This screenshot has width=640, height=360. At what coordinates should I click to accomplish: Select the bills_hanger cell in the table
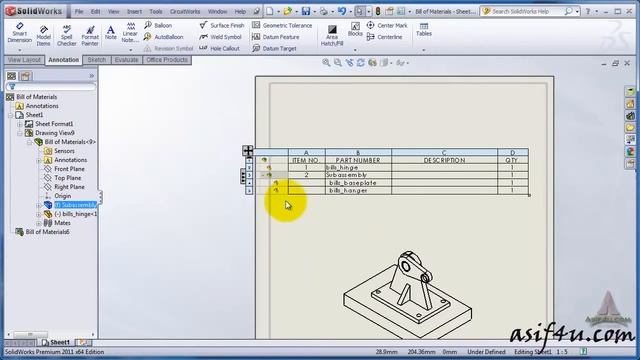358,191
